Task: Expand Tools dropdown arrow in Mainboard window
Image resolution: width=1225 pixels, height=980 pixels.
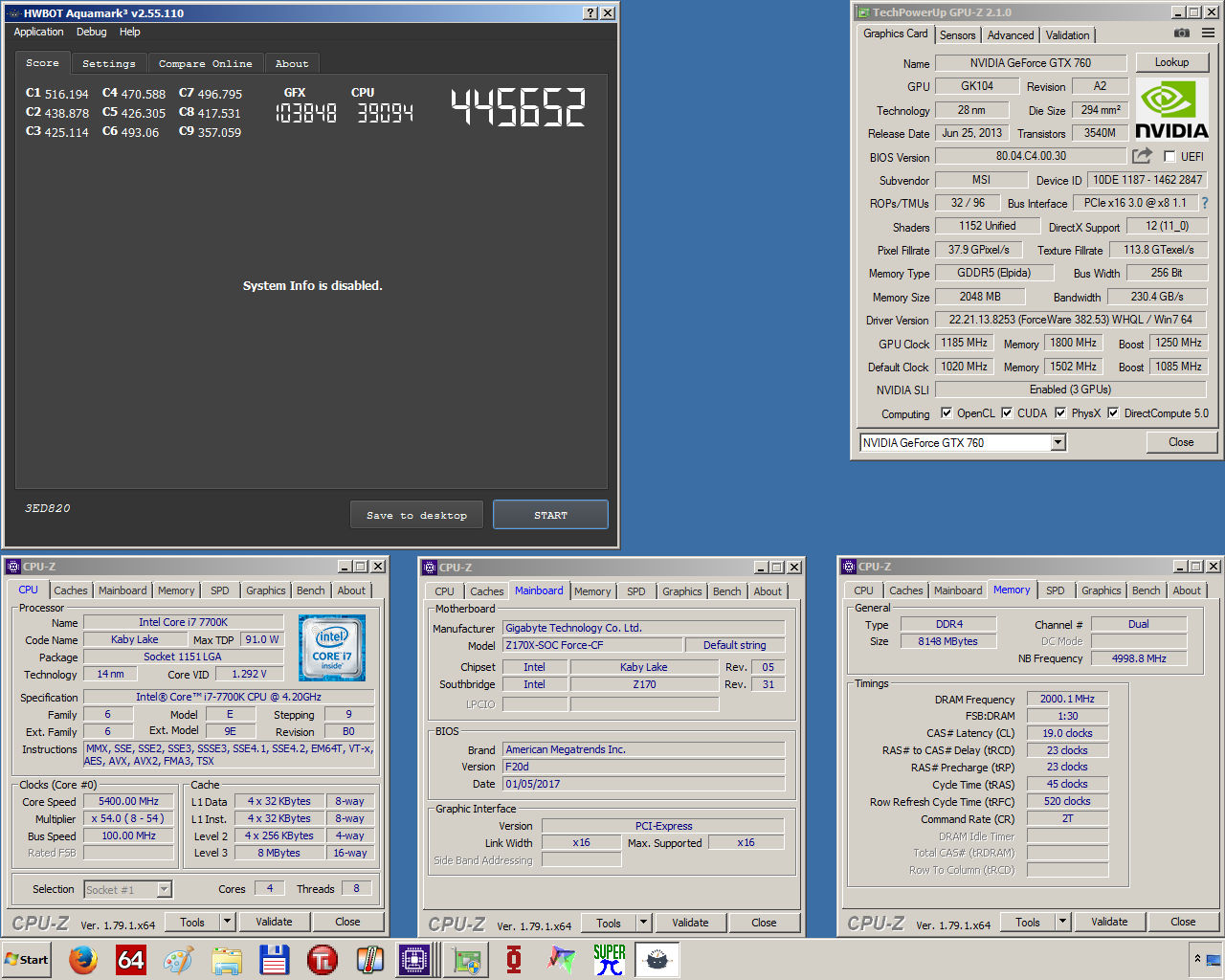Action: (644, 923)
